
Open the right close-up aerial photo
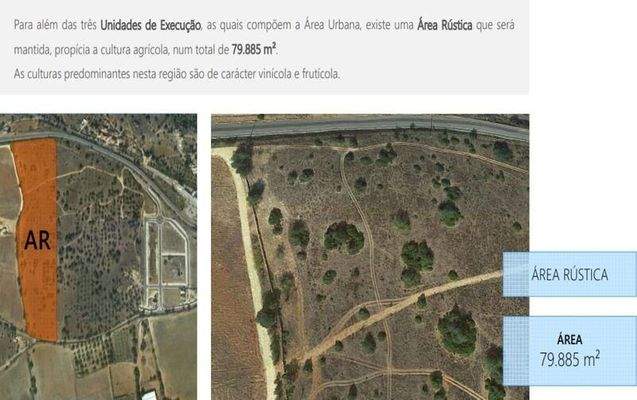[370, 257]
